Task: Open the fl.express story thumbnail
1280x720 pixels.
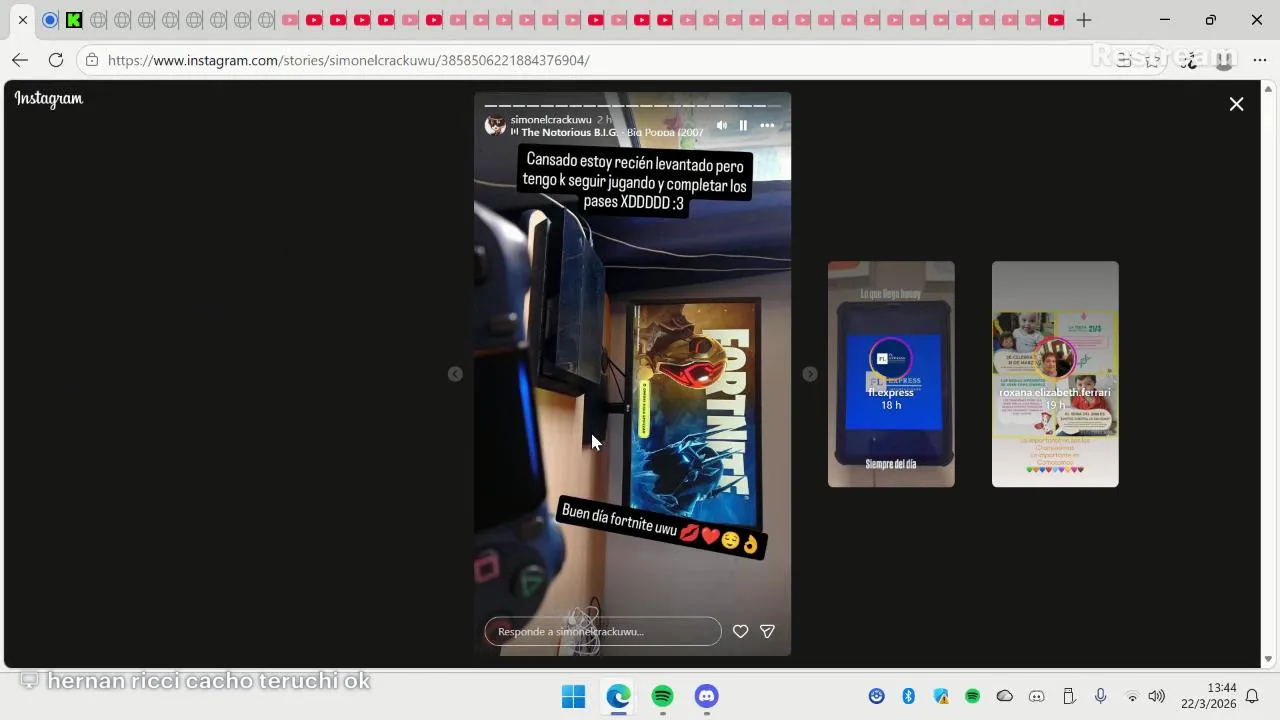Action: 891,374
